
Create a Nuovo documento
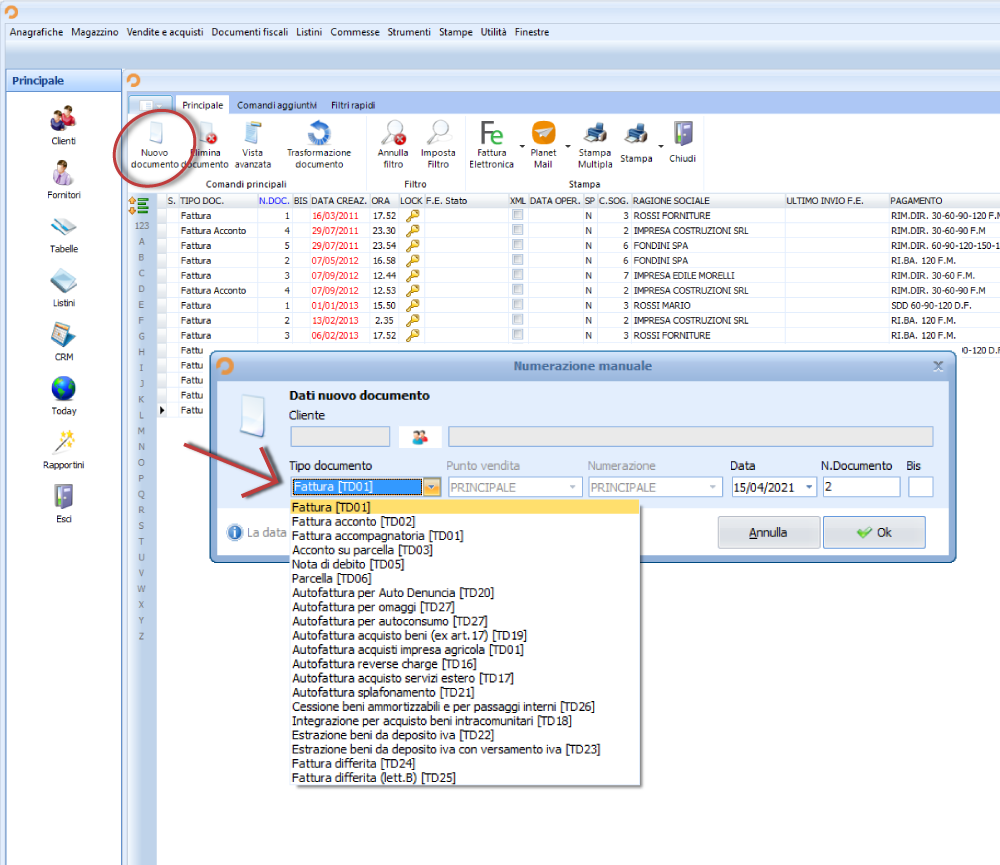154,145
